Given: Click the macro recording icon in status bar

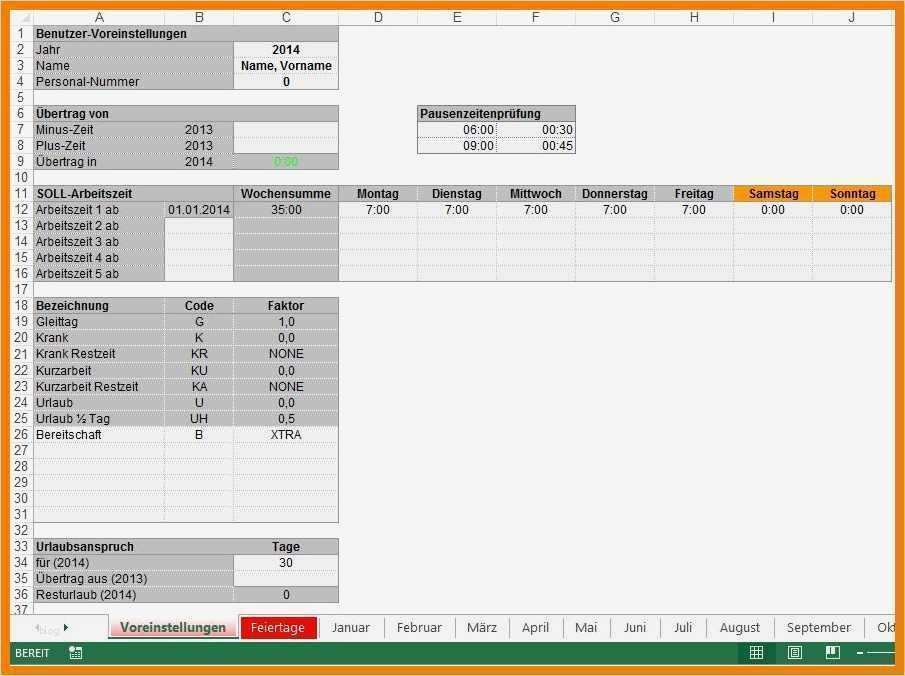Looking at the screenshot, I should (76, 653).
